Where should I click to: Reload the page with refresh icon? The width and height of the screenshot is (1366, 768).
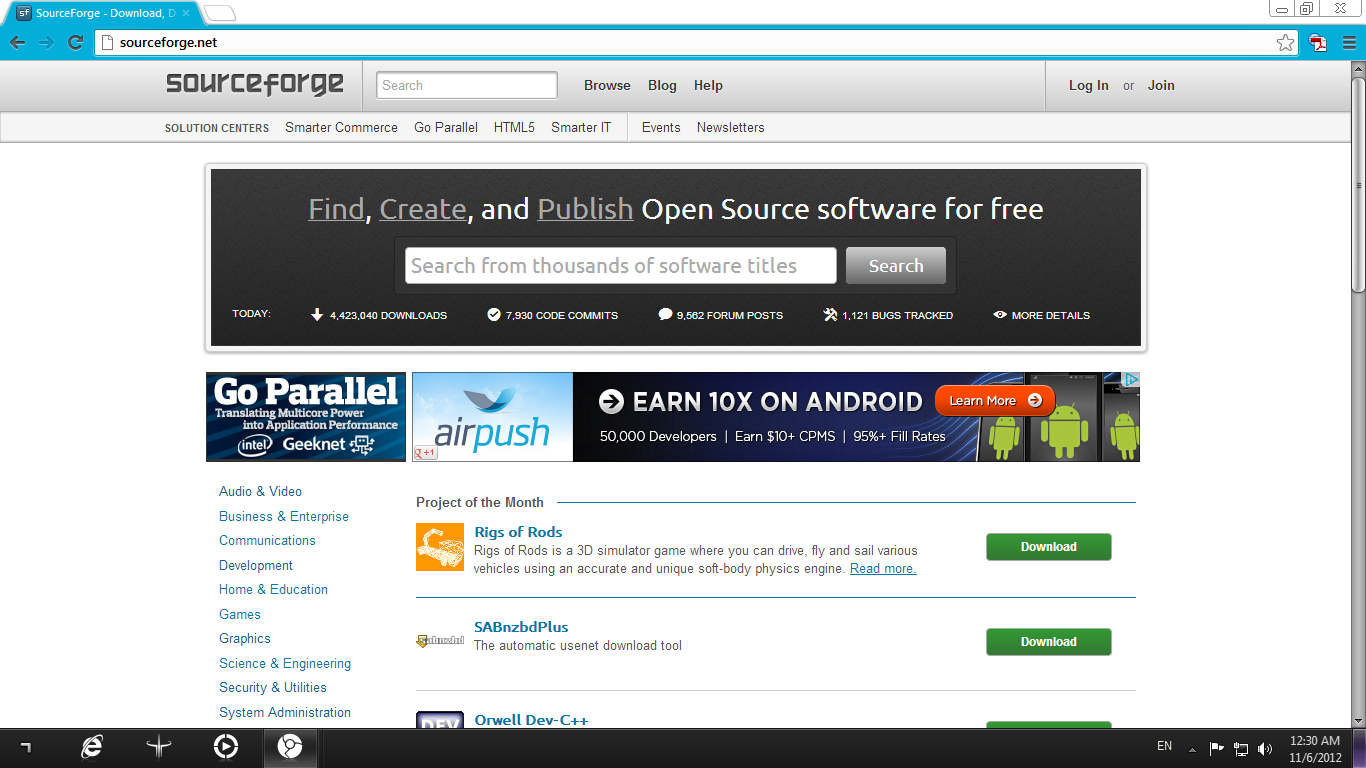[x=75, y=43]
